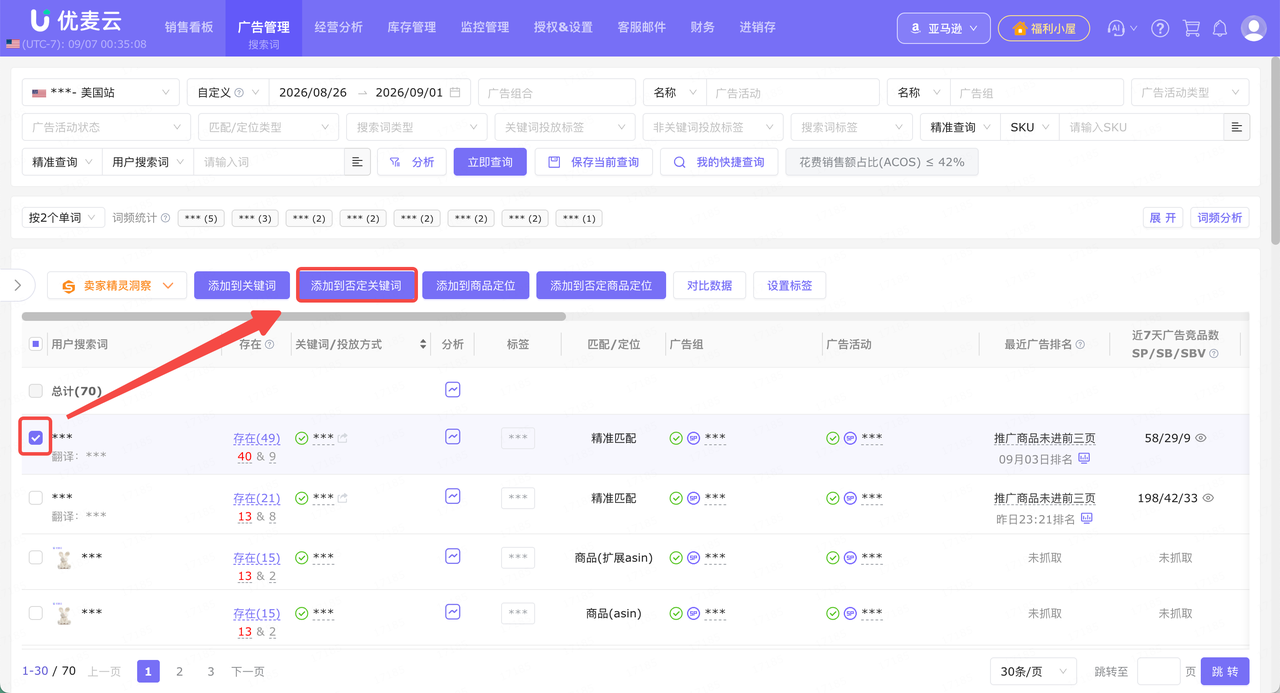Open the AI assistant icon in header
Viewport: 1280px width, 693px height.
tap(1117, 28)
